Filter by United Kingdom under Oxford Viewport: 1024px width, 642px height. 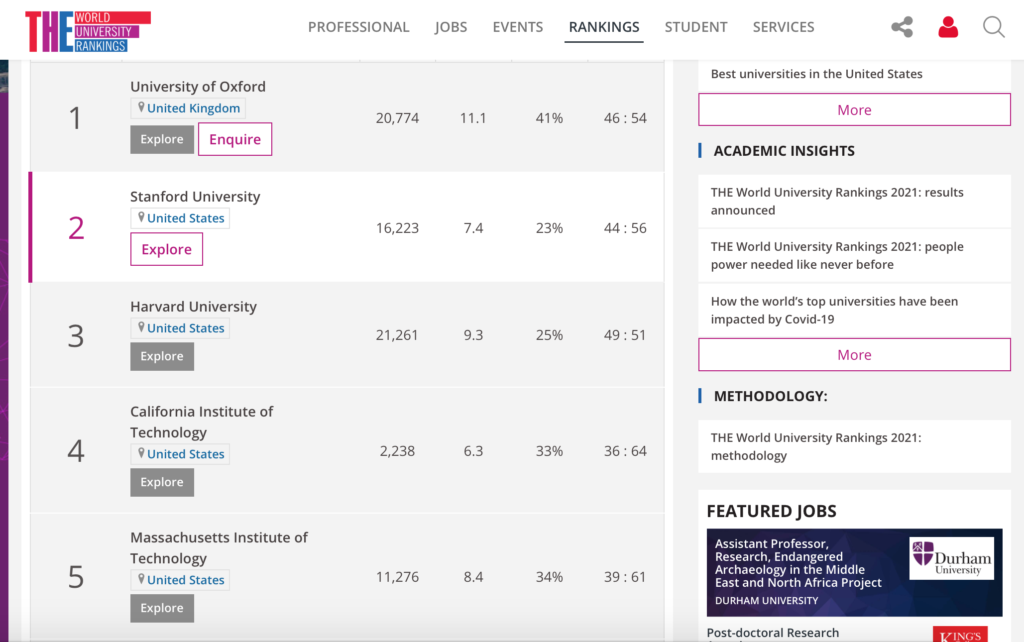[x=188, y=108]
